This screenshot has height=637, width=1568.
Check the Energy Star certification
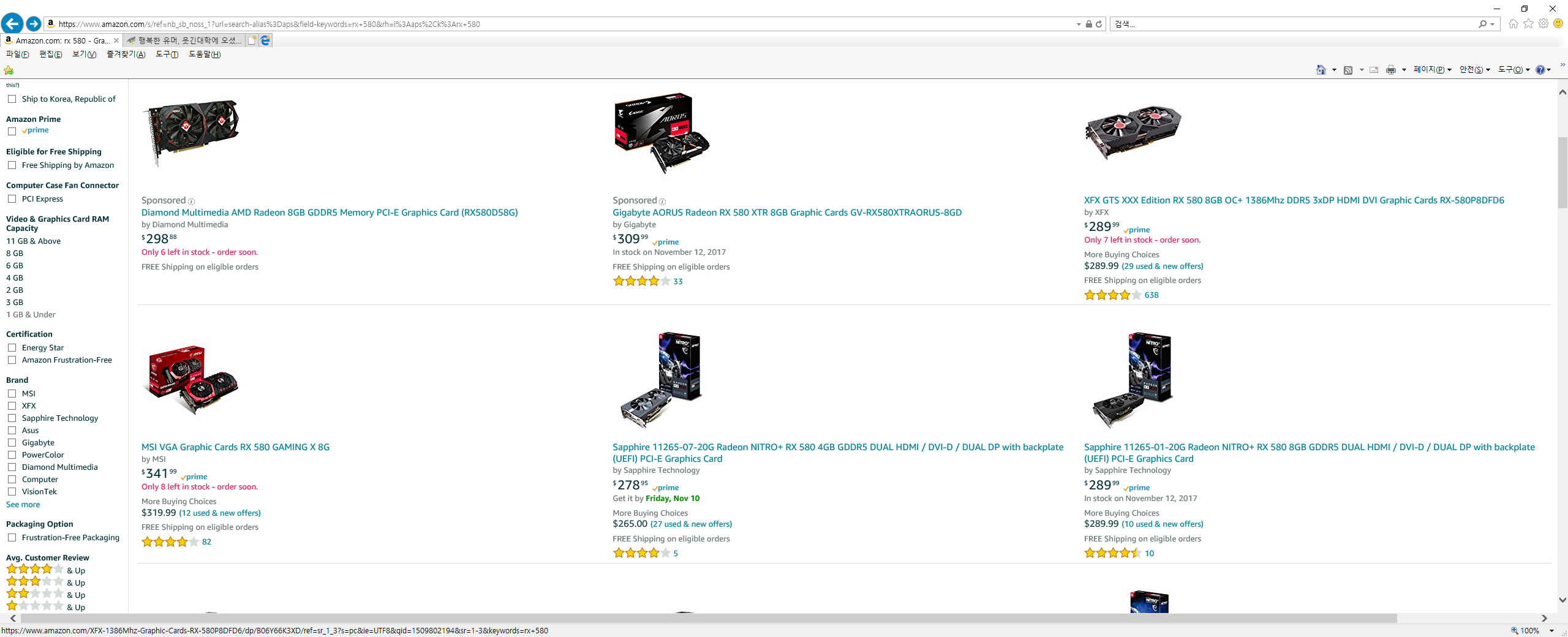tap(12, 348)
